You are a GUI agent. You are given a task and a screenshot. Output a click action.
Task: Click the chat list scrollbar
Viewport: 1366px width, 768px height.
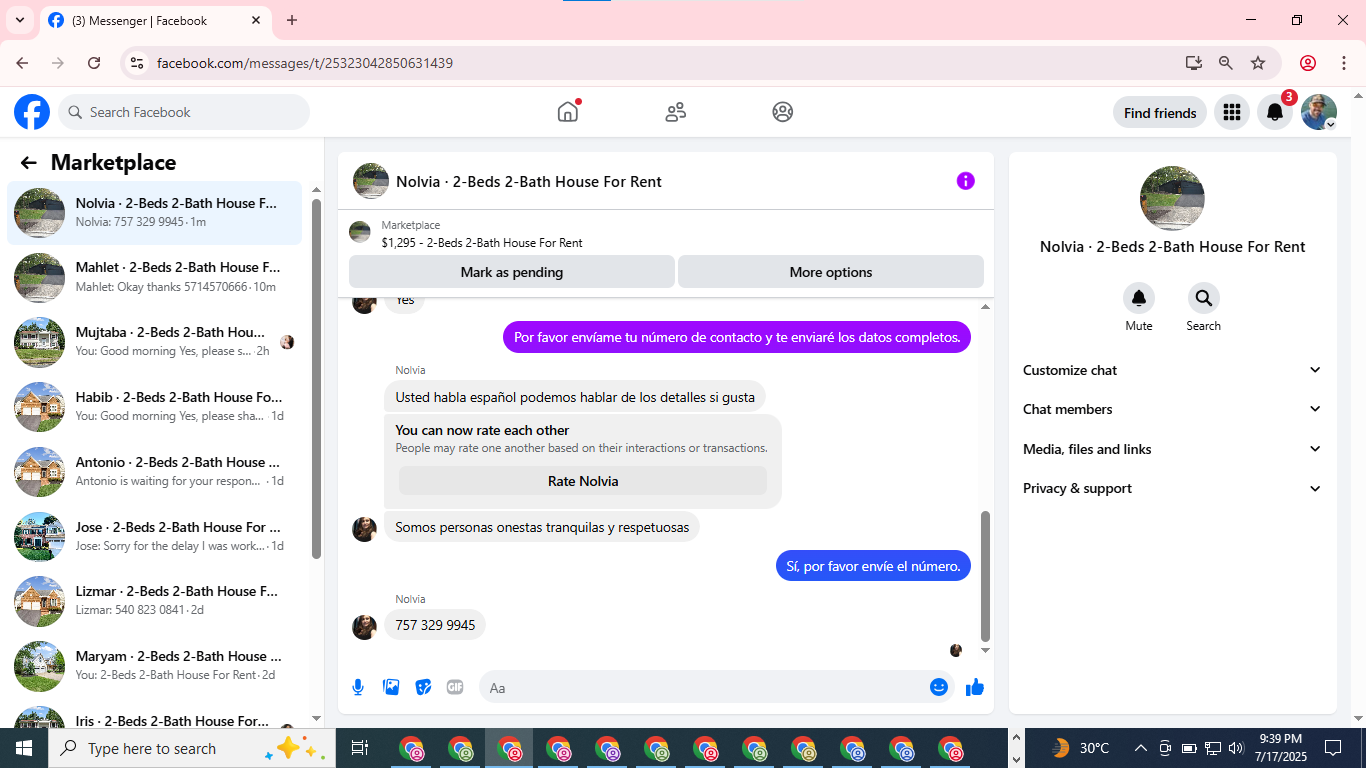(316, 378)
